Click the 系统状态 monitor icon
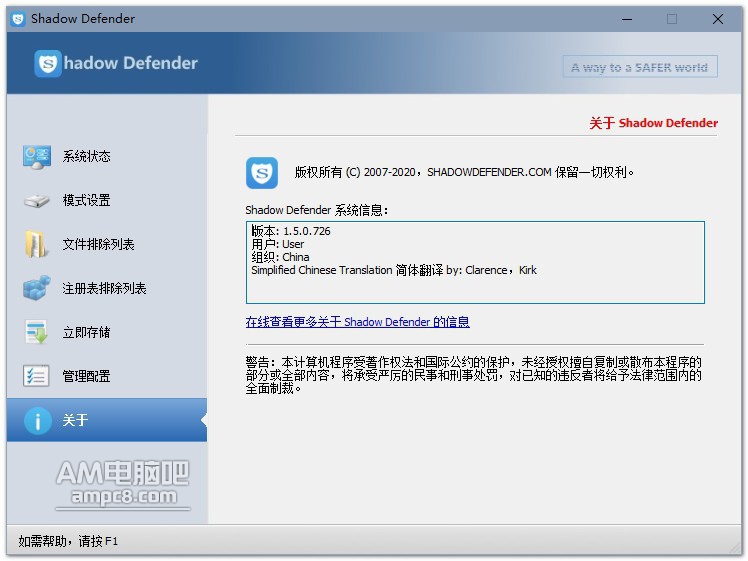The height and width of the screenshot is (561, 748). (x=37, y=157)
